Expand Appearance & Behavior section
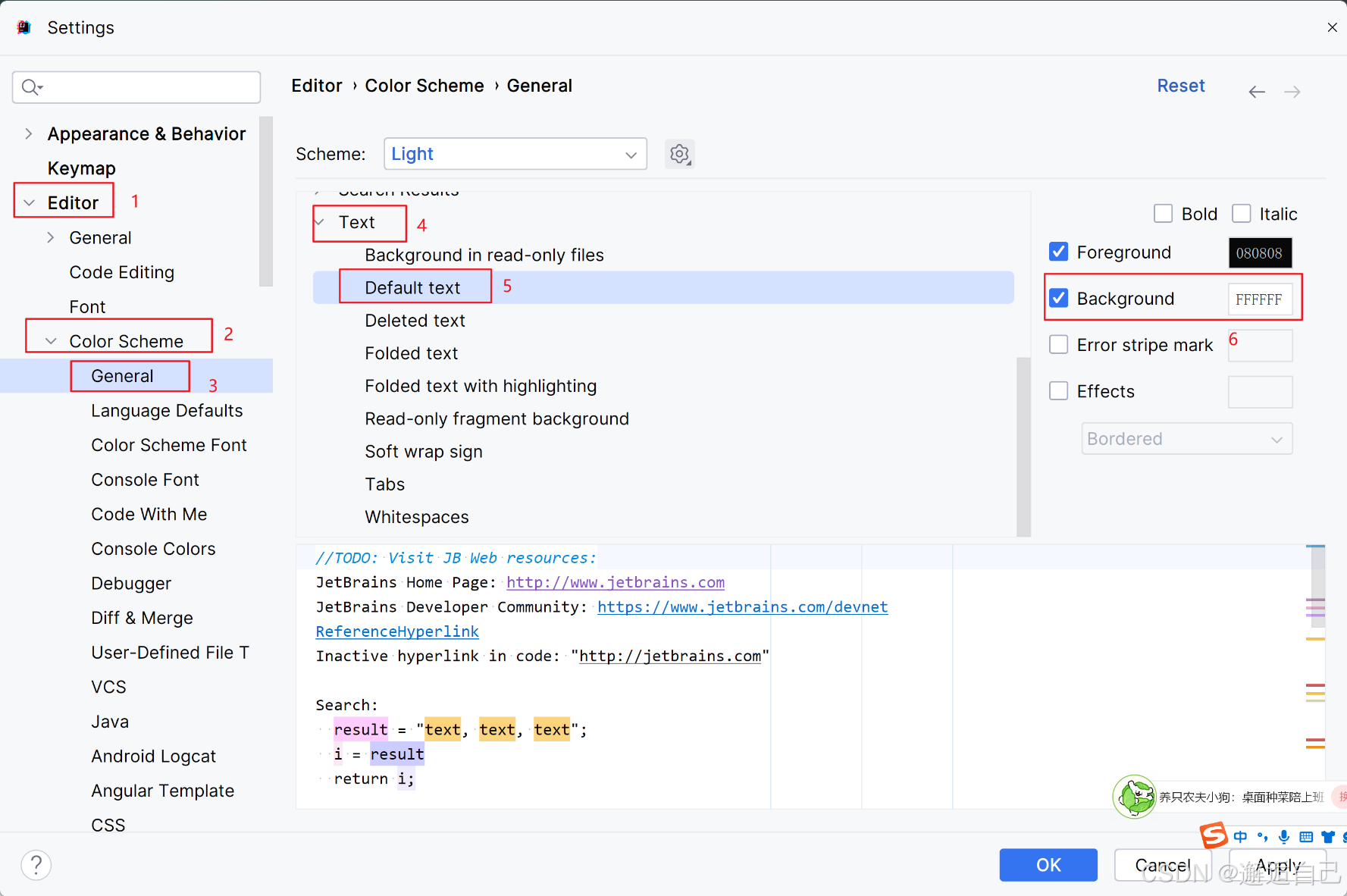 pyautogui.click(x=29, y=134)
